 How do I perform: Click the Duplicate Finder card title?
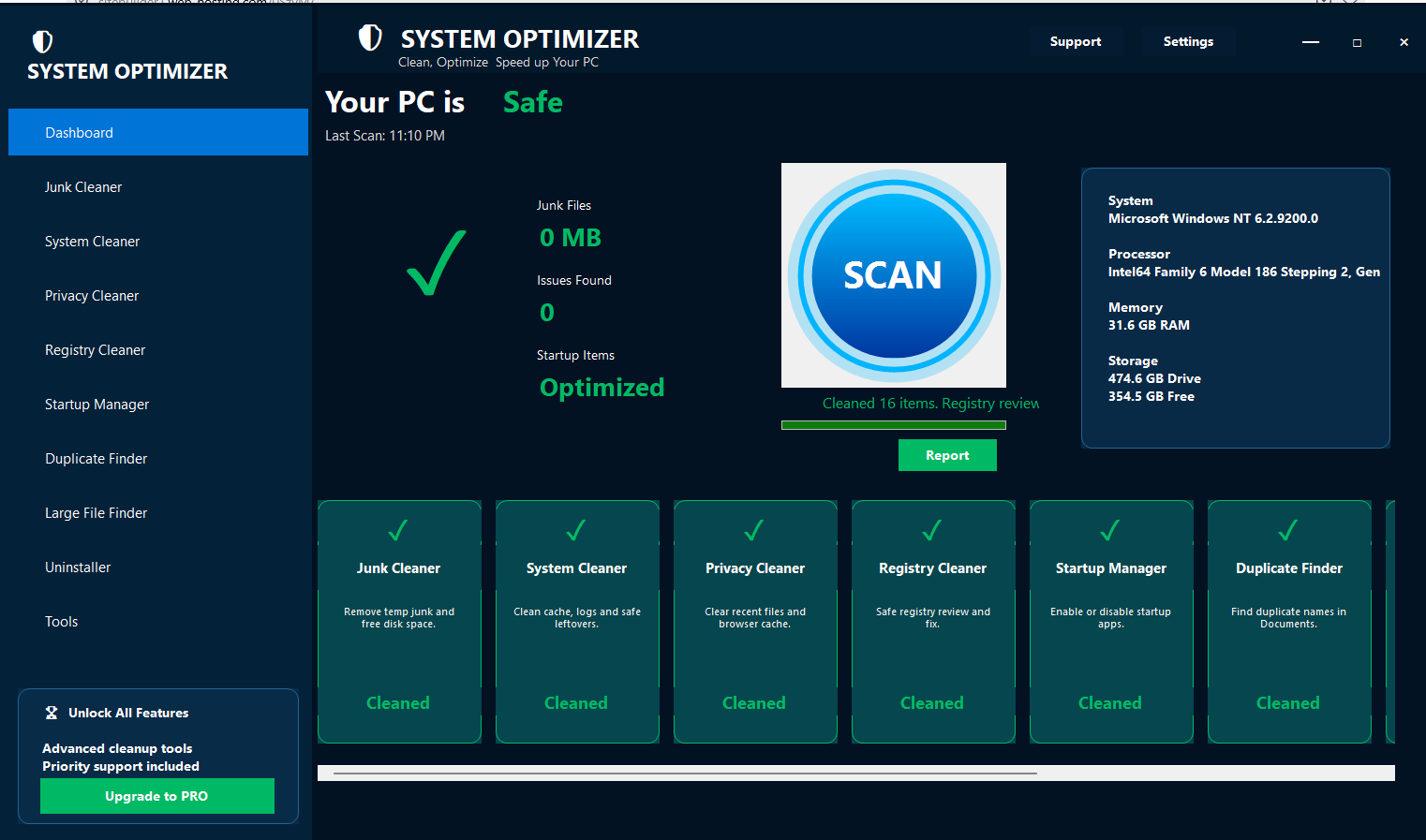[x=1289, y=568]
